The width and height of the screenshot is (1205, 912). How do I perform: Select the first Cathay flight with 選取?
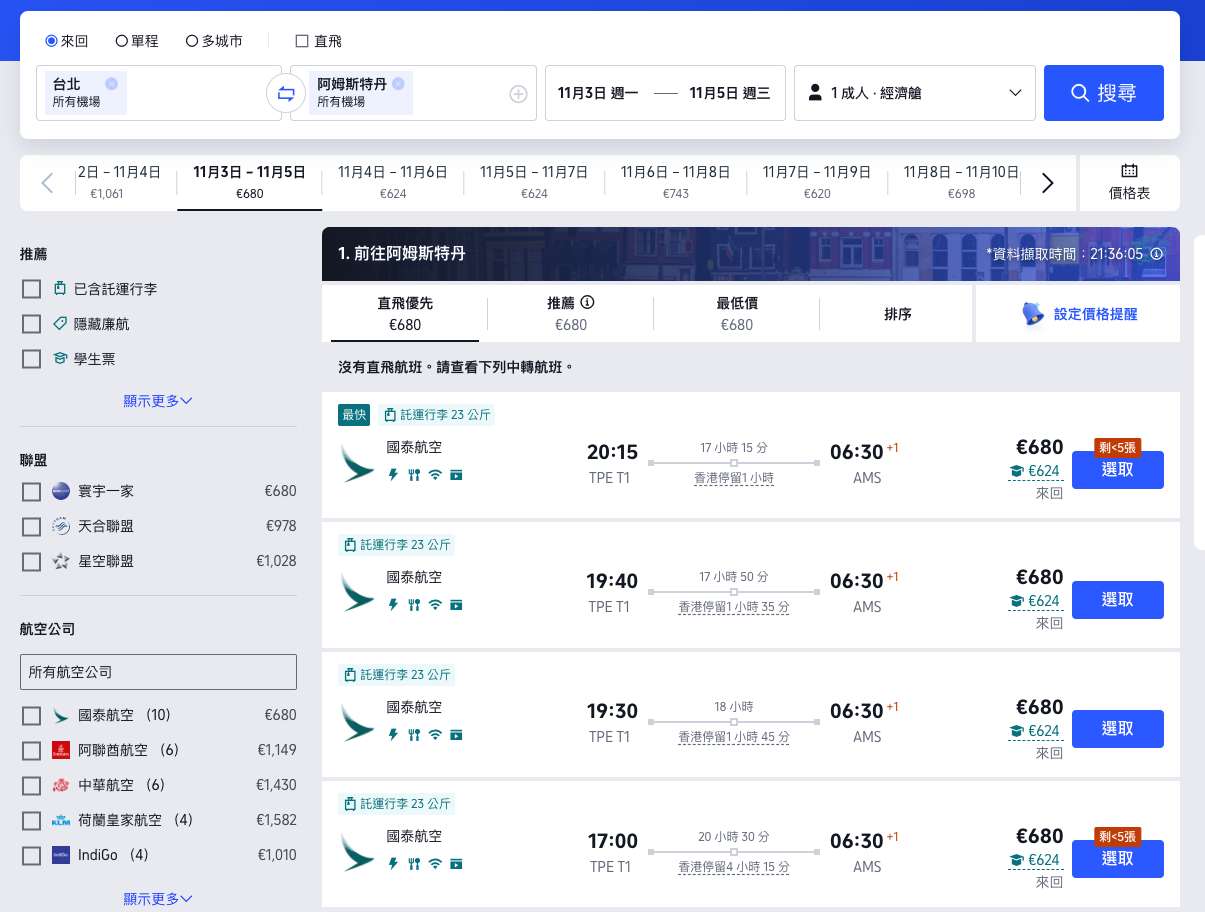pyautogui.click(x=1117, y=469)
